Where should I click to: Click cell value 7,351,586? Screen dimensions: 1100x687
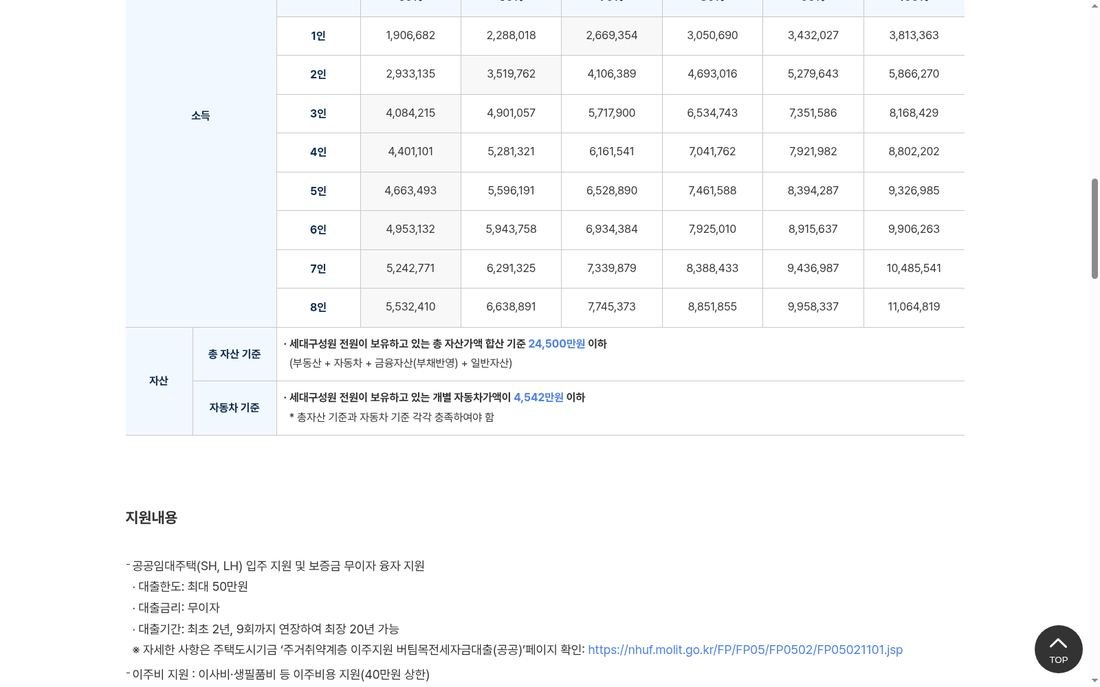[813, 113]
